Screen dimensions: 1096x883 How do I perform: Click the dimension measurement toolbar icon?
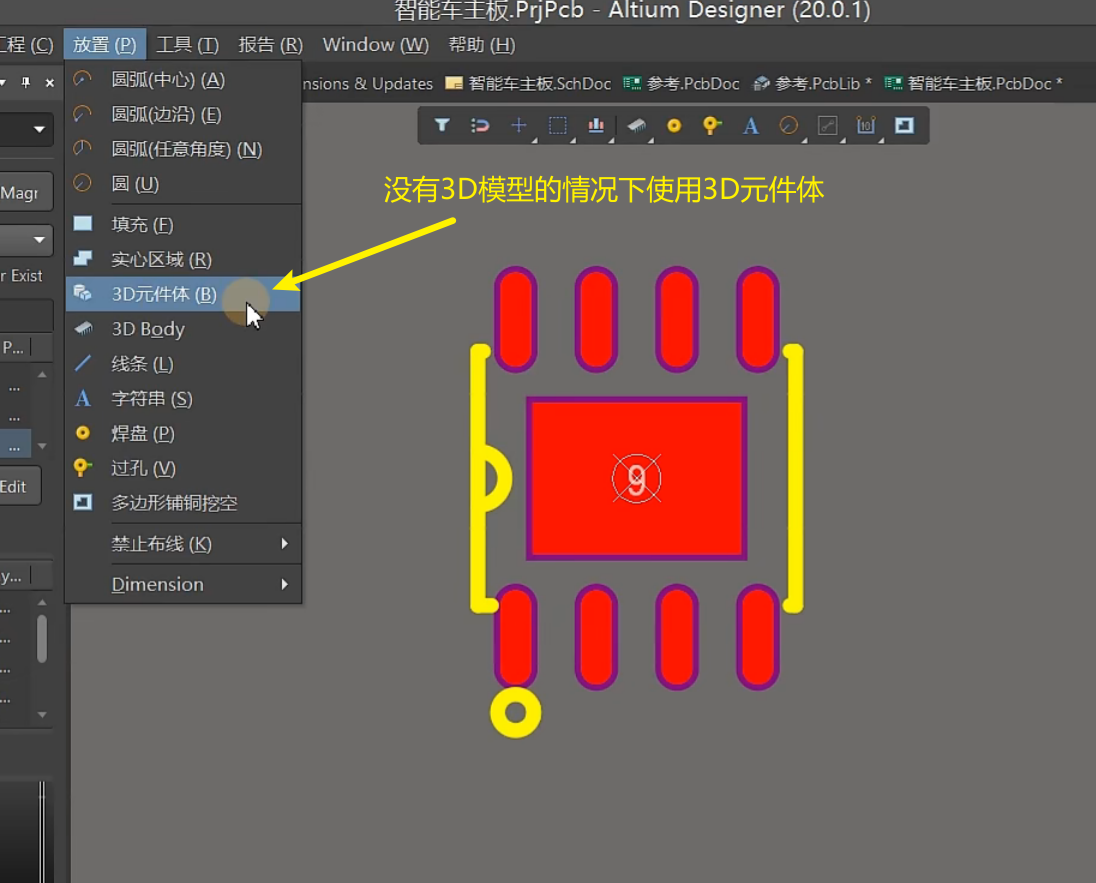point(865,125)
